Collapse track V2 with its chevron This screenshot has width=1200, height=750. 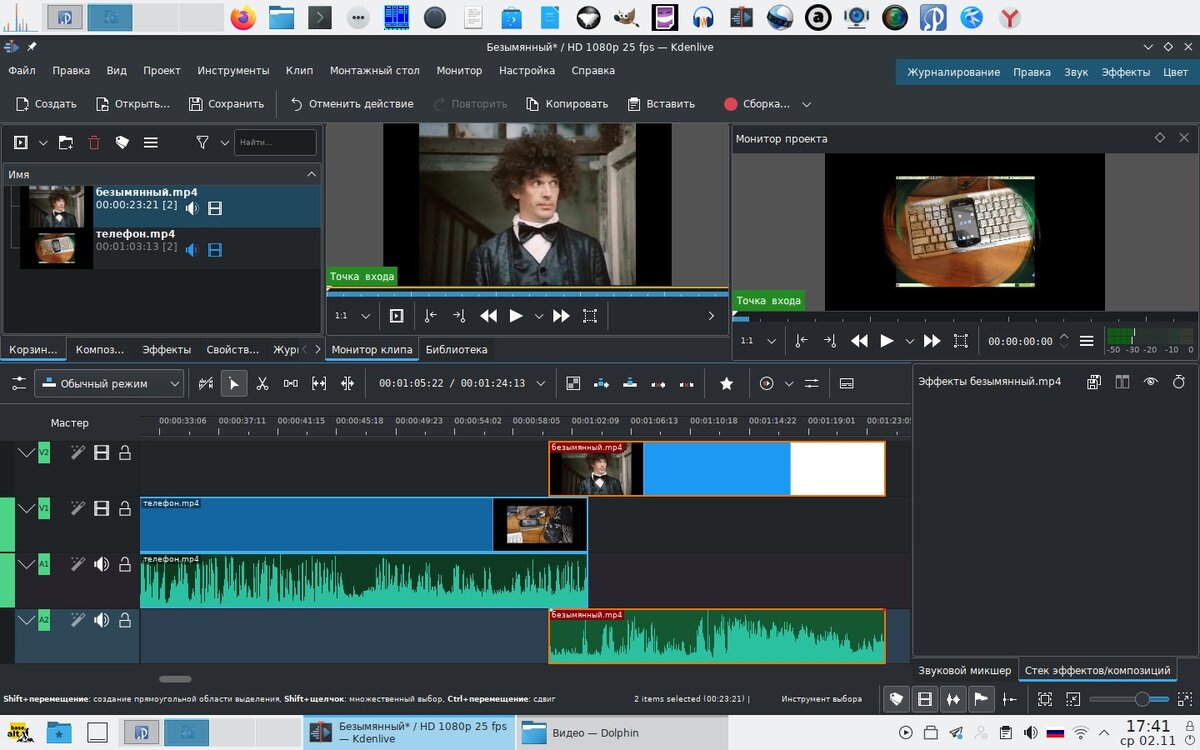(26, 453)
